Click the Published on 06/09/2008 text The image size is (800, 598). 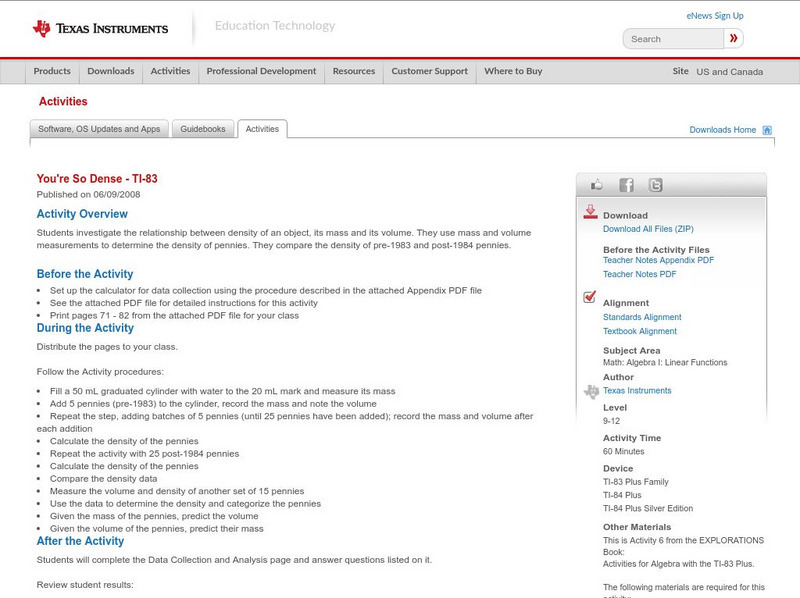tap(88, 194)
